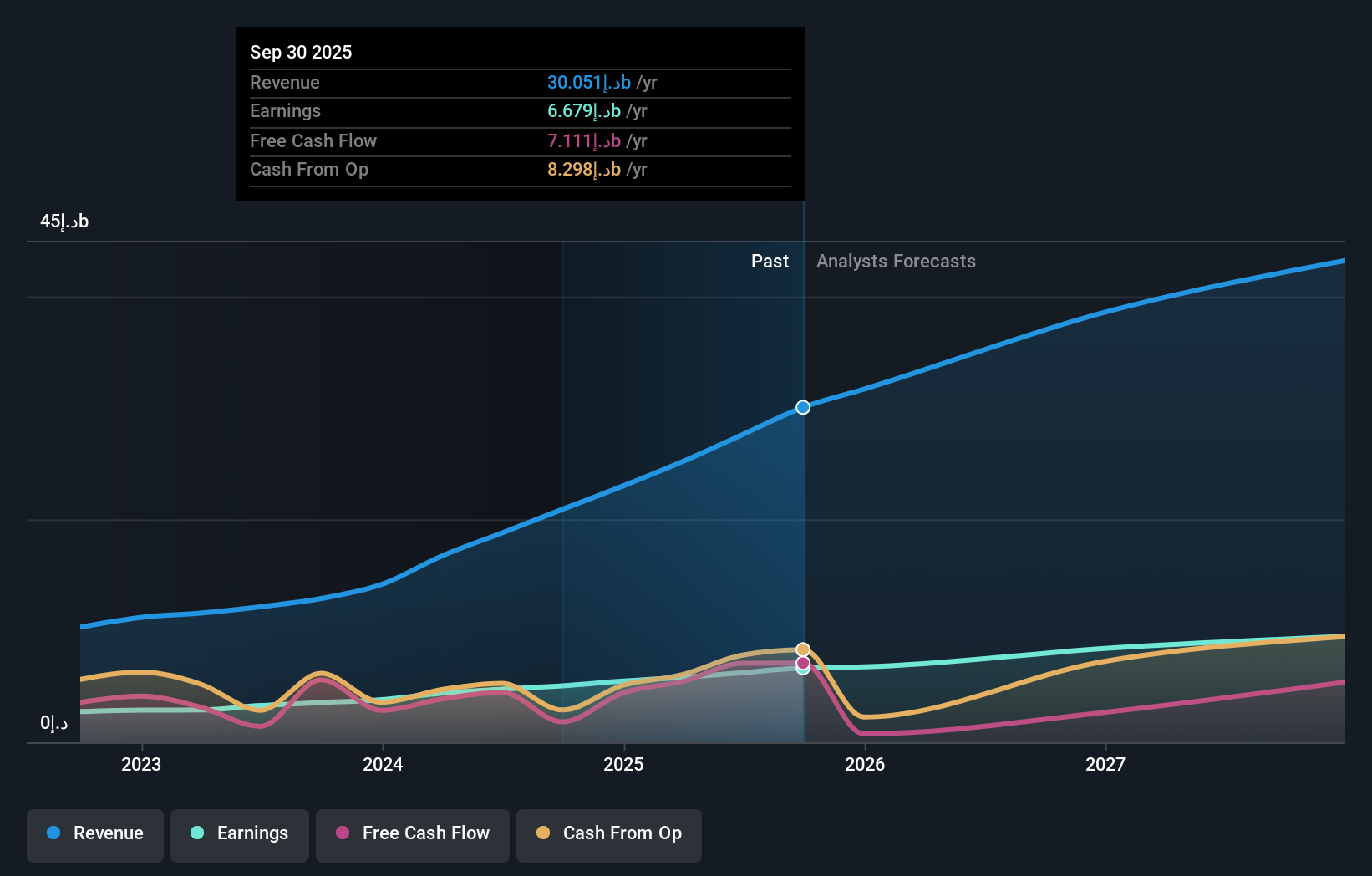The width and height of the screenshot is (1372, 876).
Task: Click the Sep 30 2025 tooltip header
Action: pos(301,52)
